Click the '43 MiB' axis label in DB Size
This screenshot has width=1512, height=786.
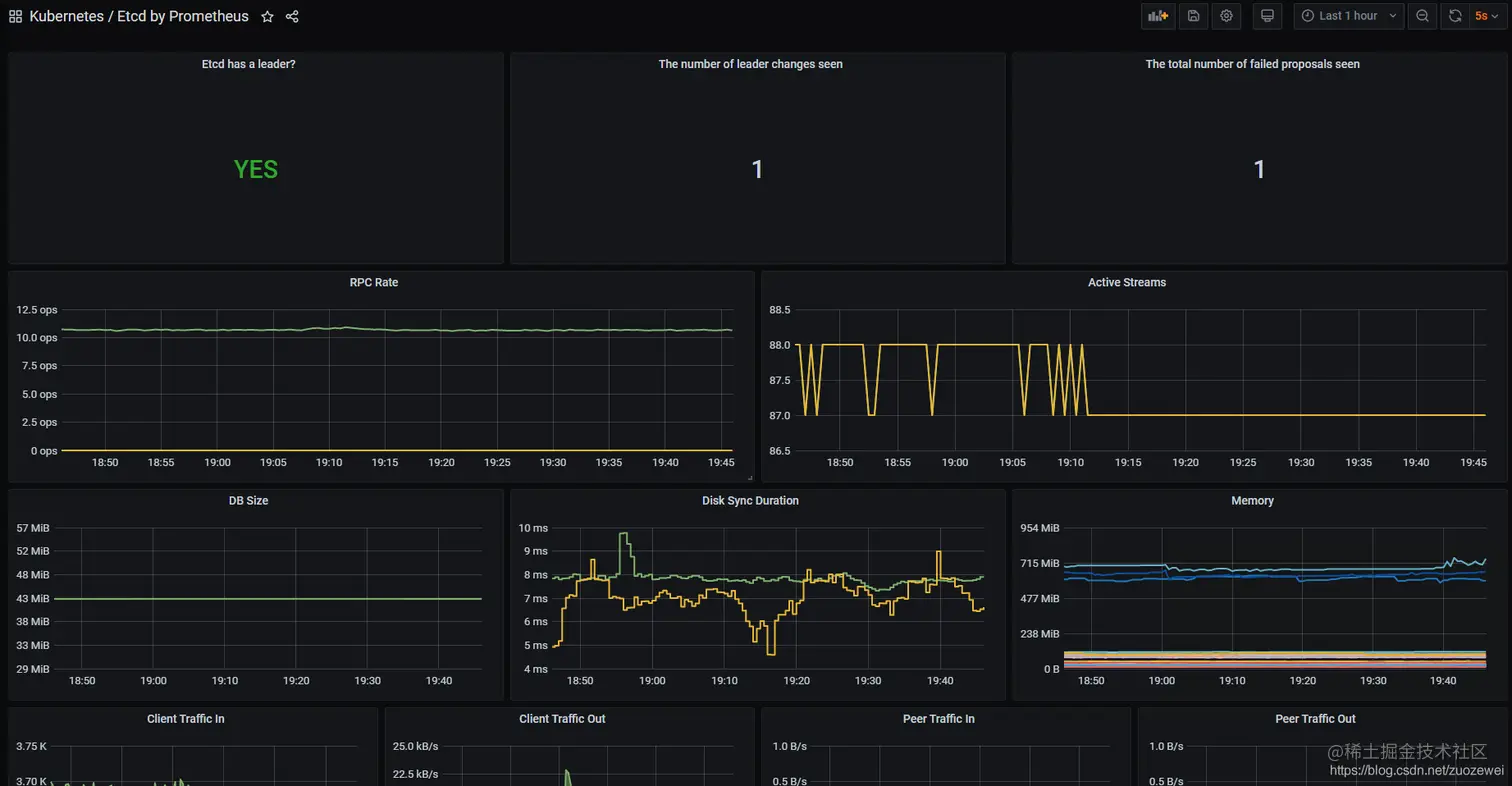coord(33,598)
